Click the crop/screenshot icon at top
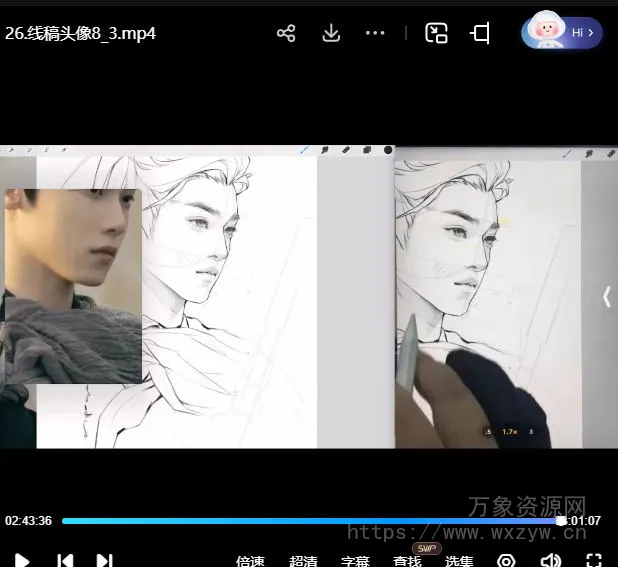 [480, 33]
